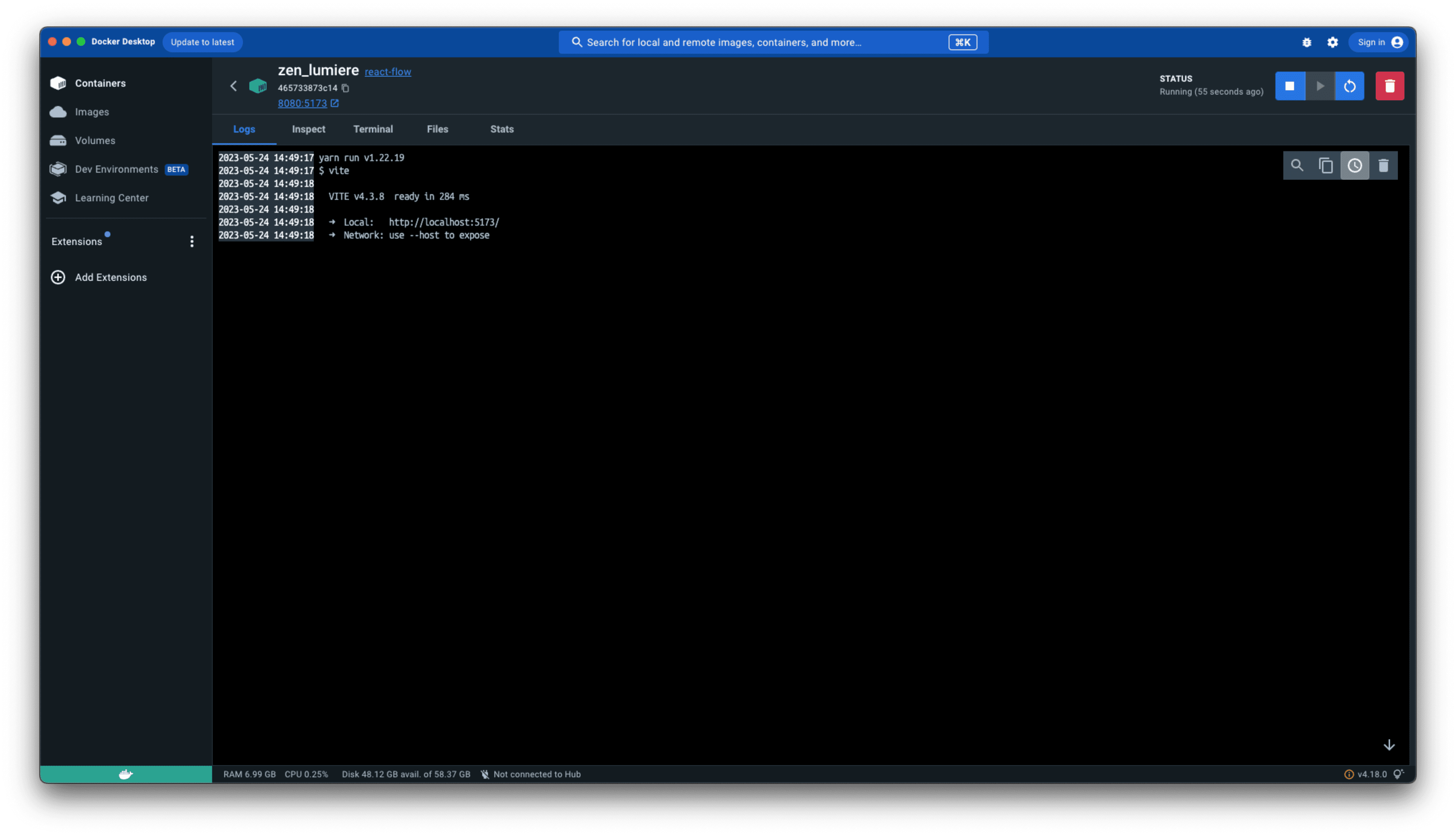The width and height of the screenshot is (1456, 836).
Task: Switch to the Terminal tab
Action: pos(373,129)
